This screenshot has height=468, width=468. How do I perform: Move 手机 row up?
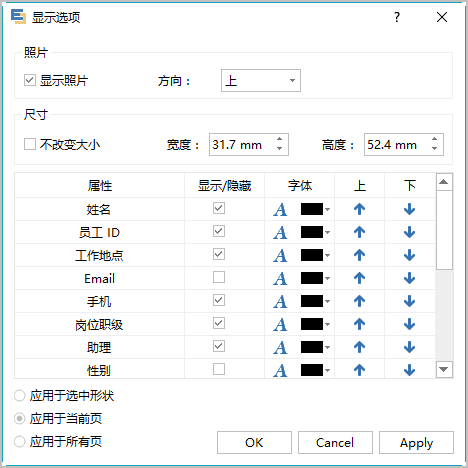[359, 301]
